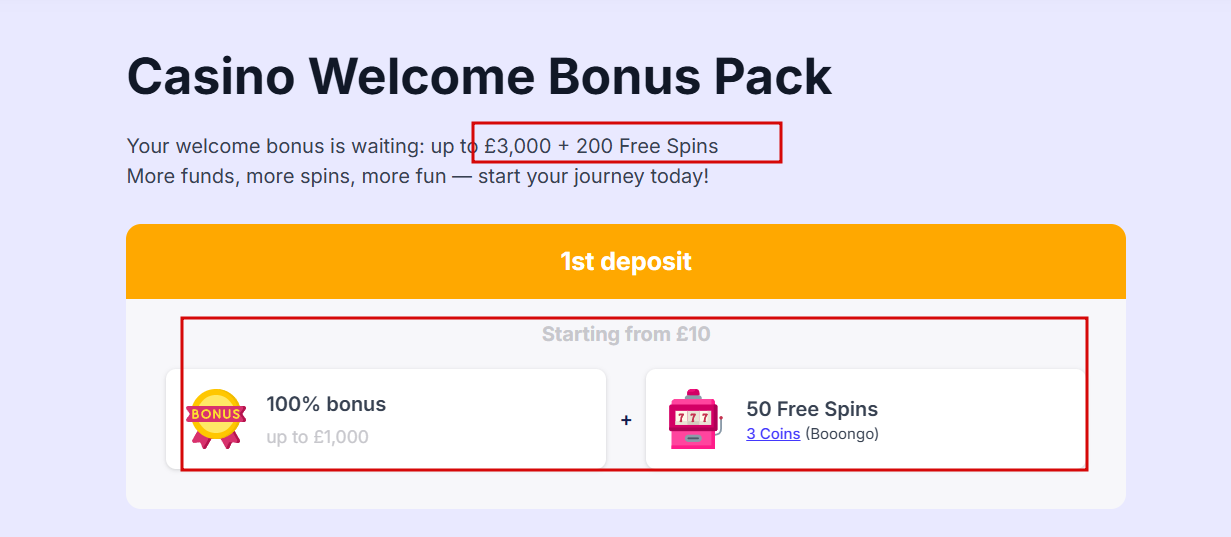Image resolution: width=1231 pixels, height=537 pixels.
Task: Click the gold BONUS medal icon
Action: point(216,417)
